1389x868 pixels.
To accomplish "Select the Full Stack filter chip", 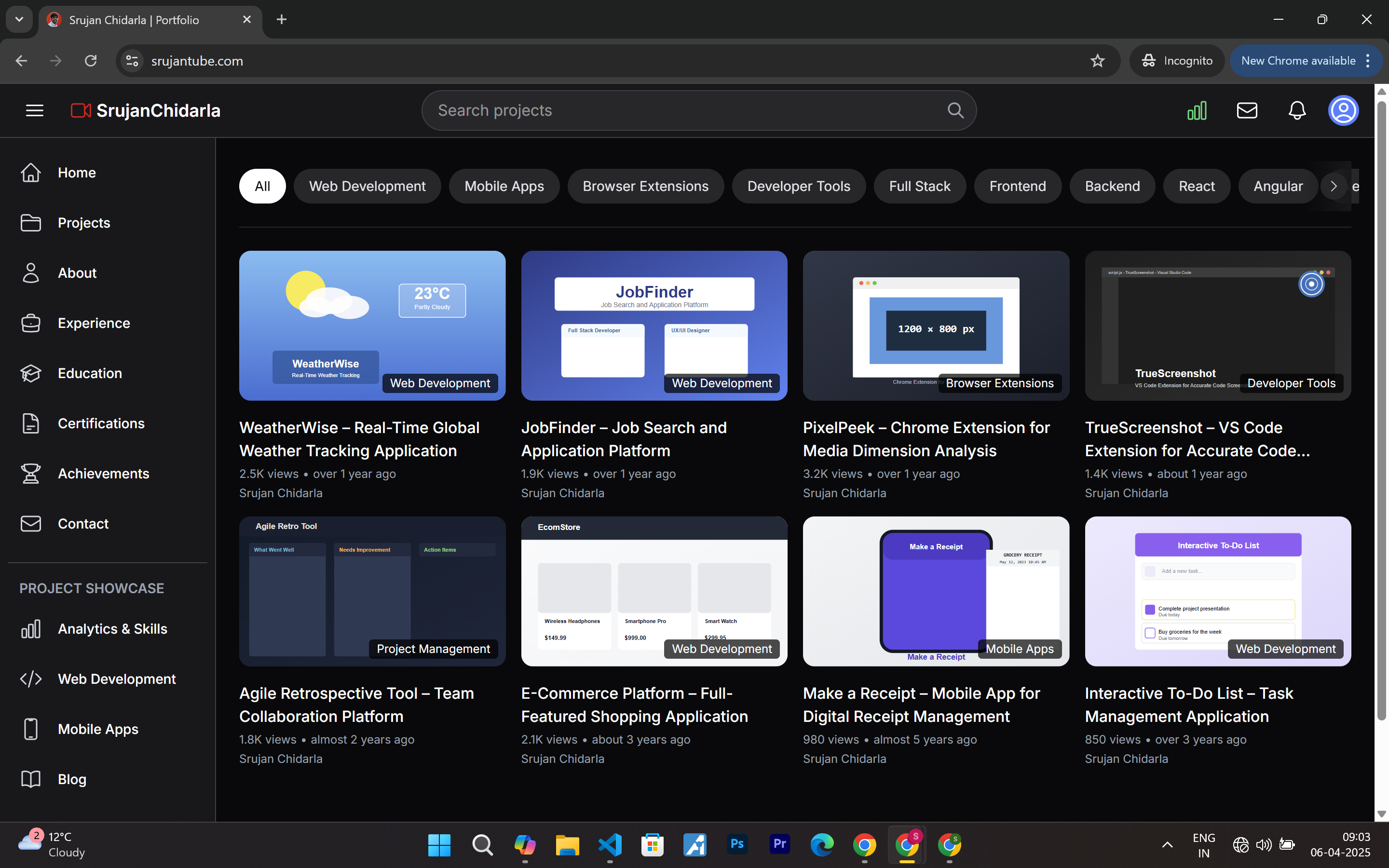I will coord(920,186).
